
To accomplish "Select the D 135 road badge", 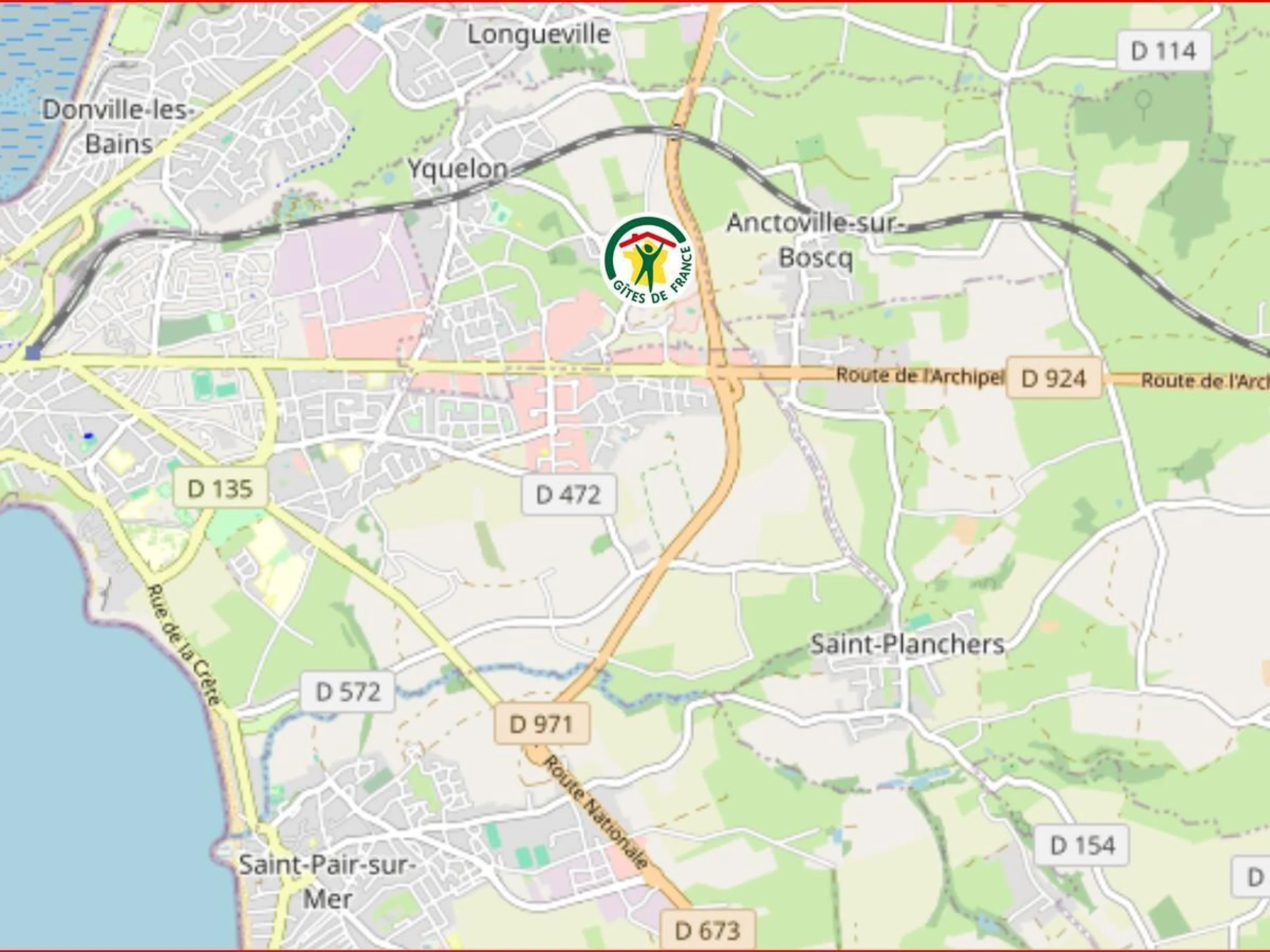I will tap(221, 488).
